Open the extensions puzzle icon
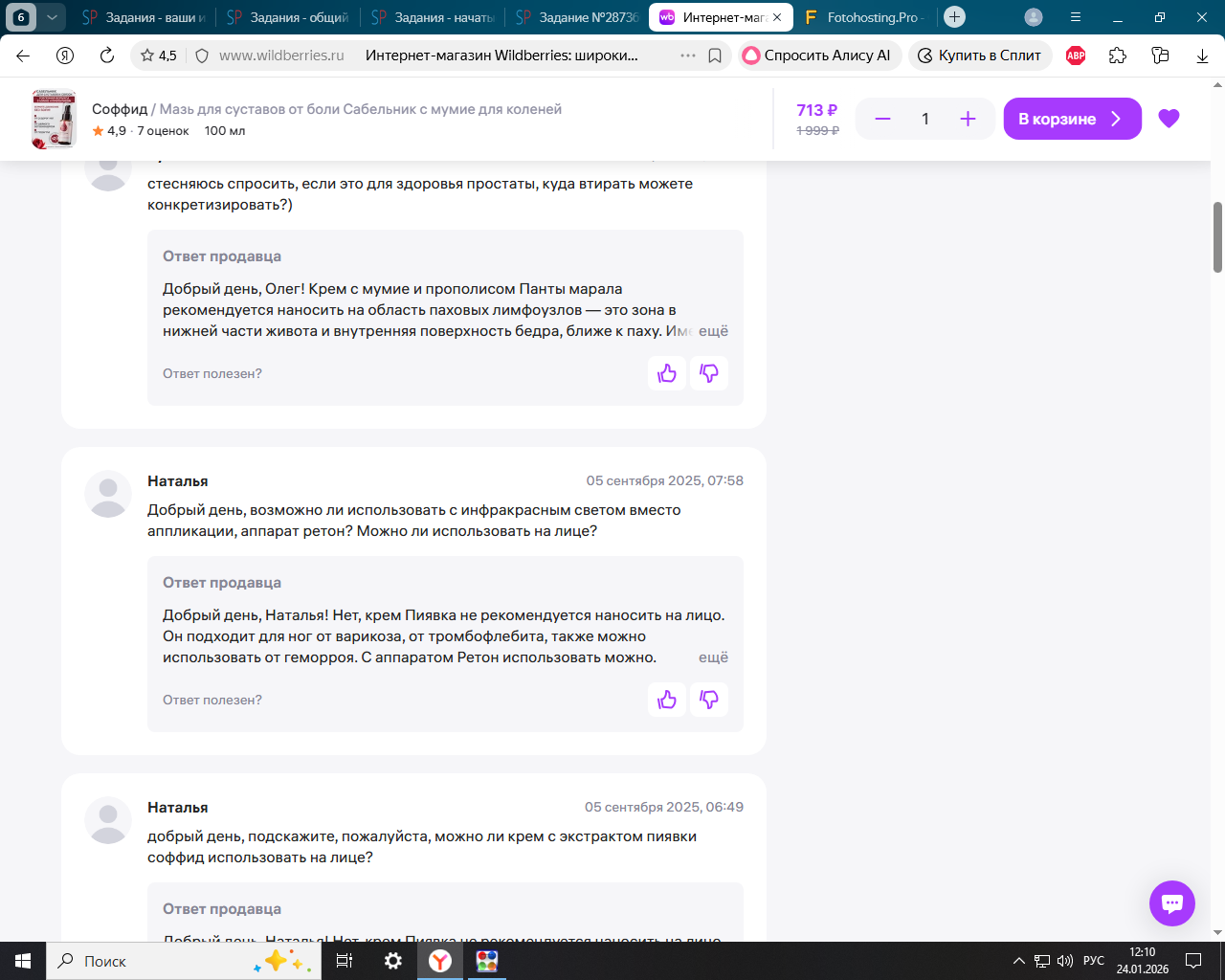The height and width of the screenshot is (980, 1225). [x=1118, y=56]
